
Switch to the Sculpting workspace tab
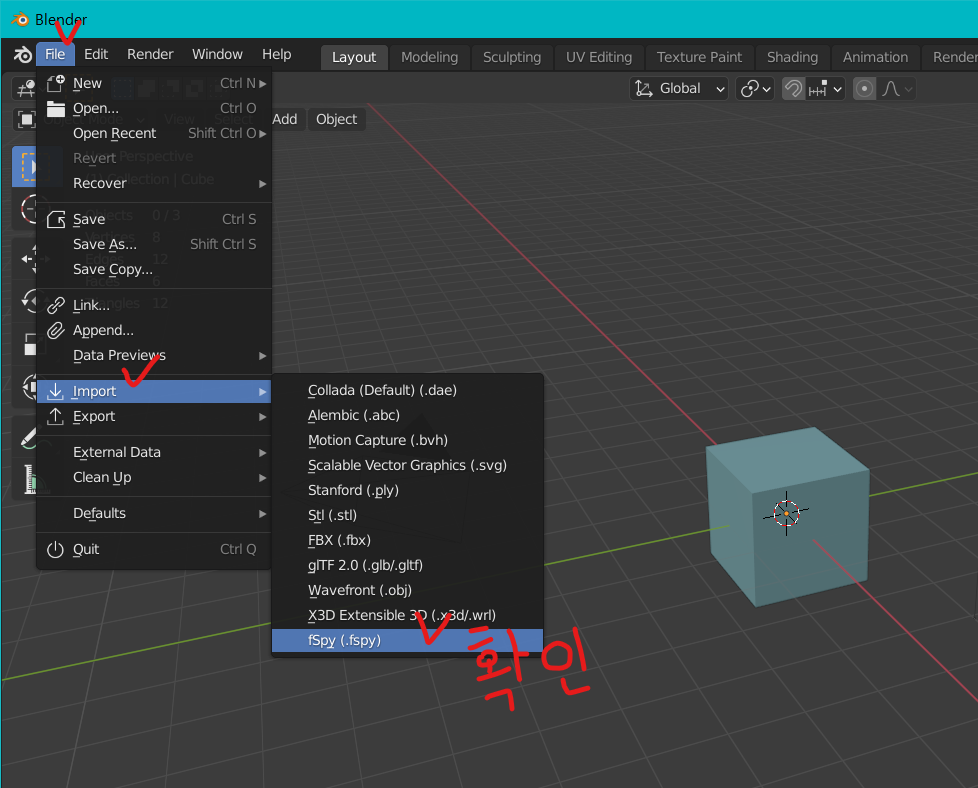click(x=512, y=57)
